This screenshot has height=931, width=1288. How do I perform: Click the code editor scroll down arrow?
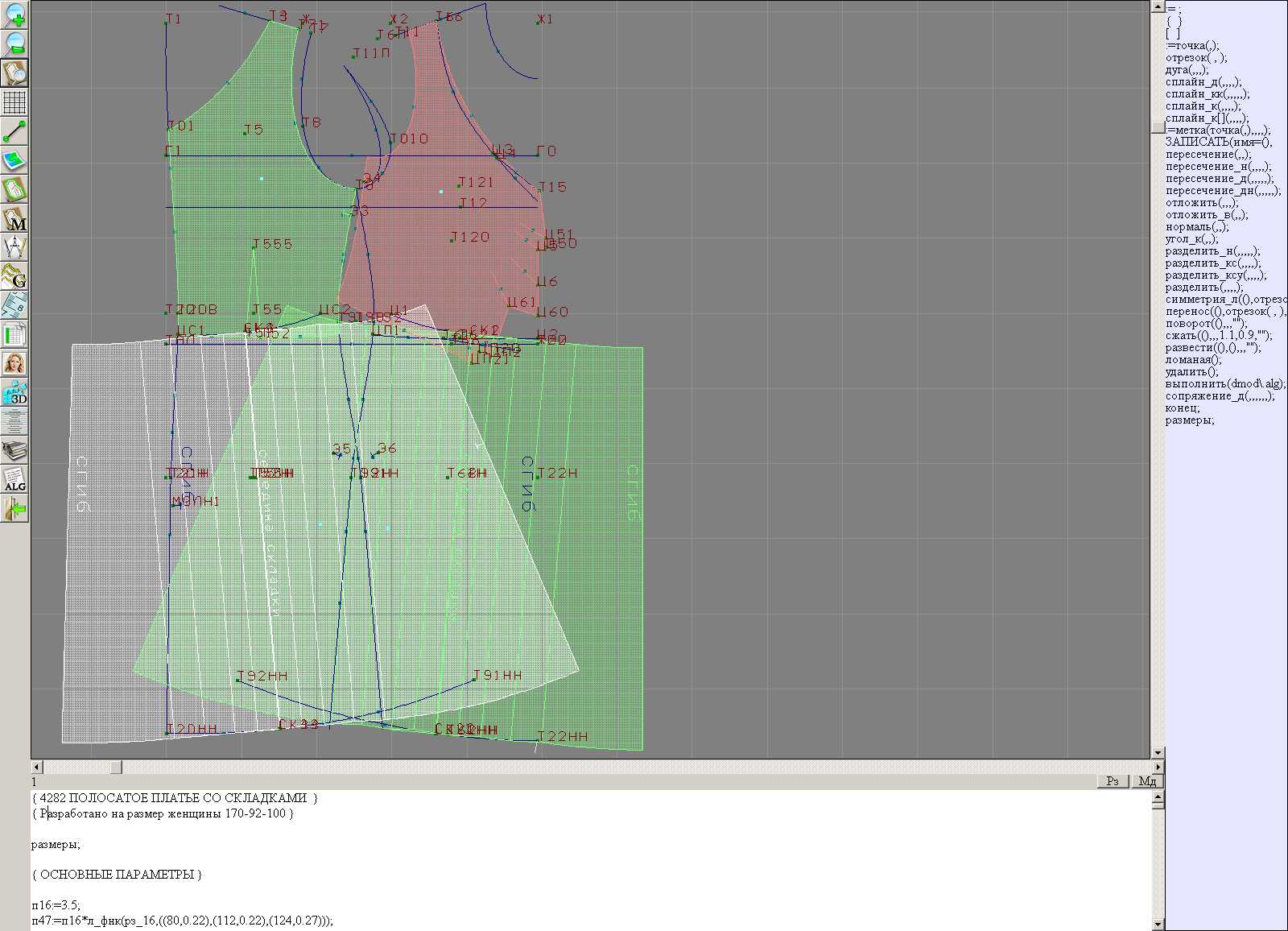tap(1158, 924)
